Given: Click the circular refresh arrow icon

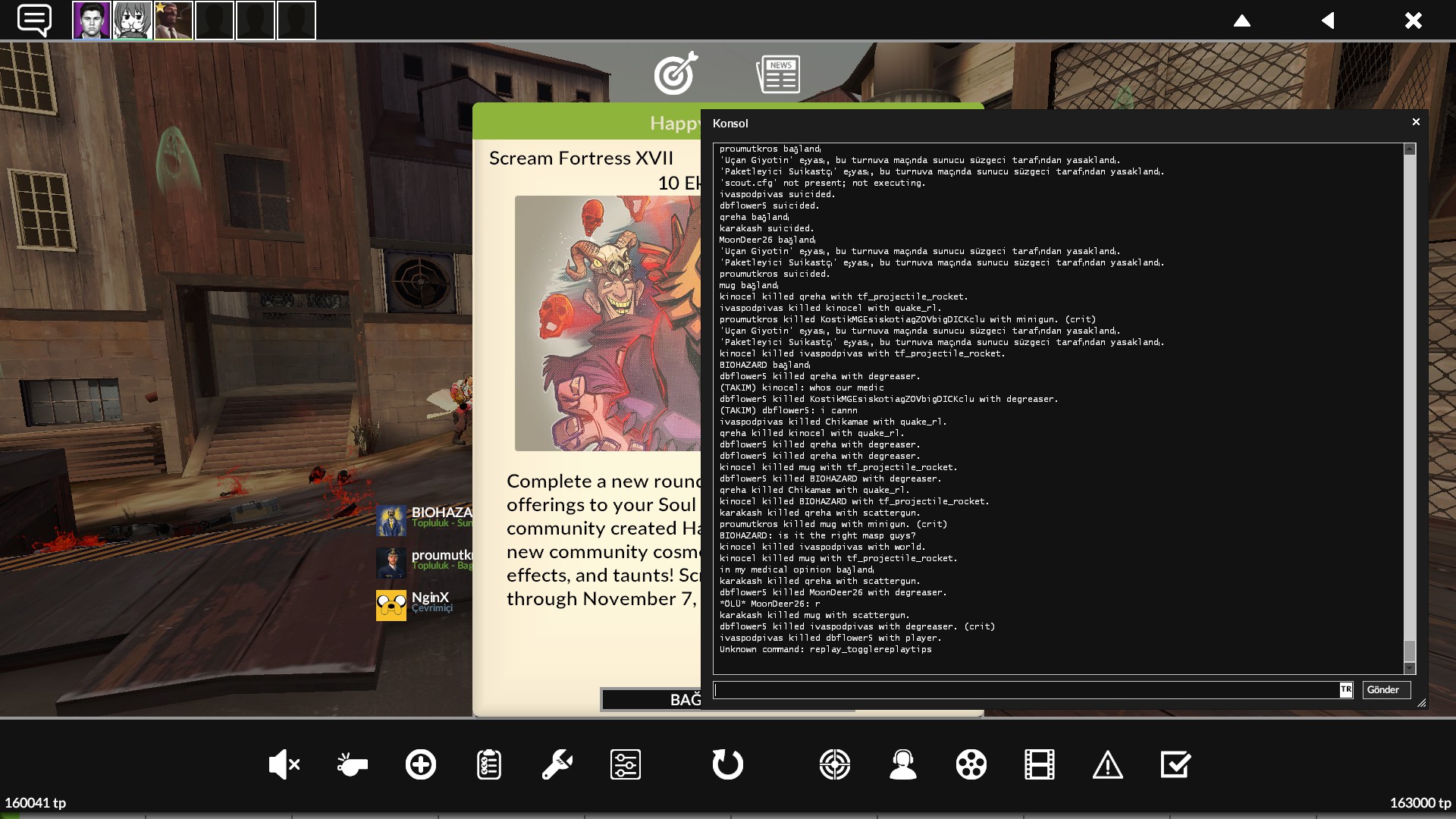Looking at the screenshot, I should coord(727,764).
